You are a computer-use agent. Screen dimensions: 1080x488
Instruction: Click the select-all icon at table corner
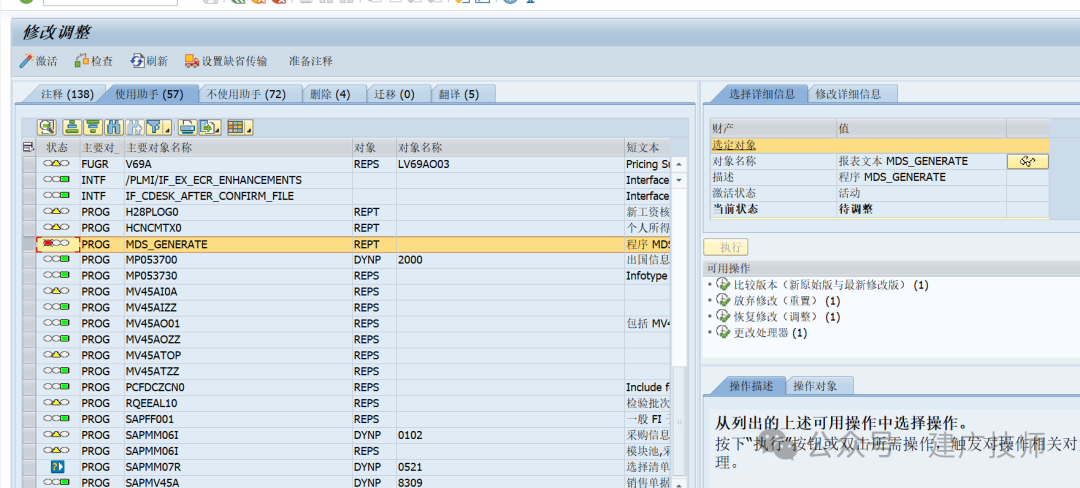click(28, 147)
